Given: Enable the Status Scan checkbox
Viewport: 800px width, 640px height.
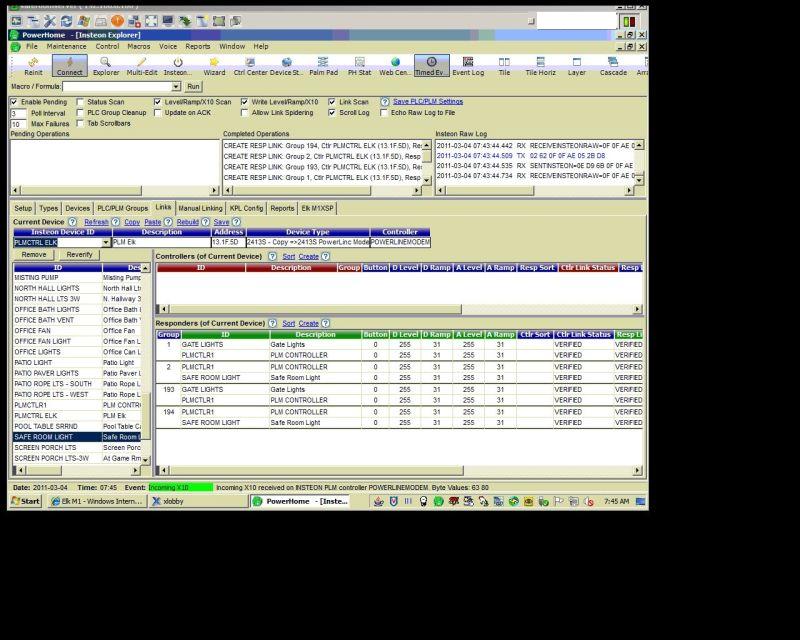Looking at the screenshot, I should [x=80, y=102].
